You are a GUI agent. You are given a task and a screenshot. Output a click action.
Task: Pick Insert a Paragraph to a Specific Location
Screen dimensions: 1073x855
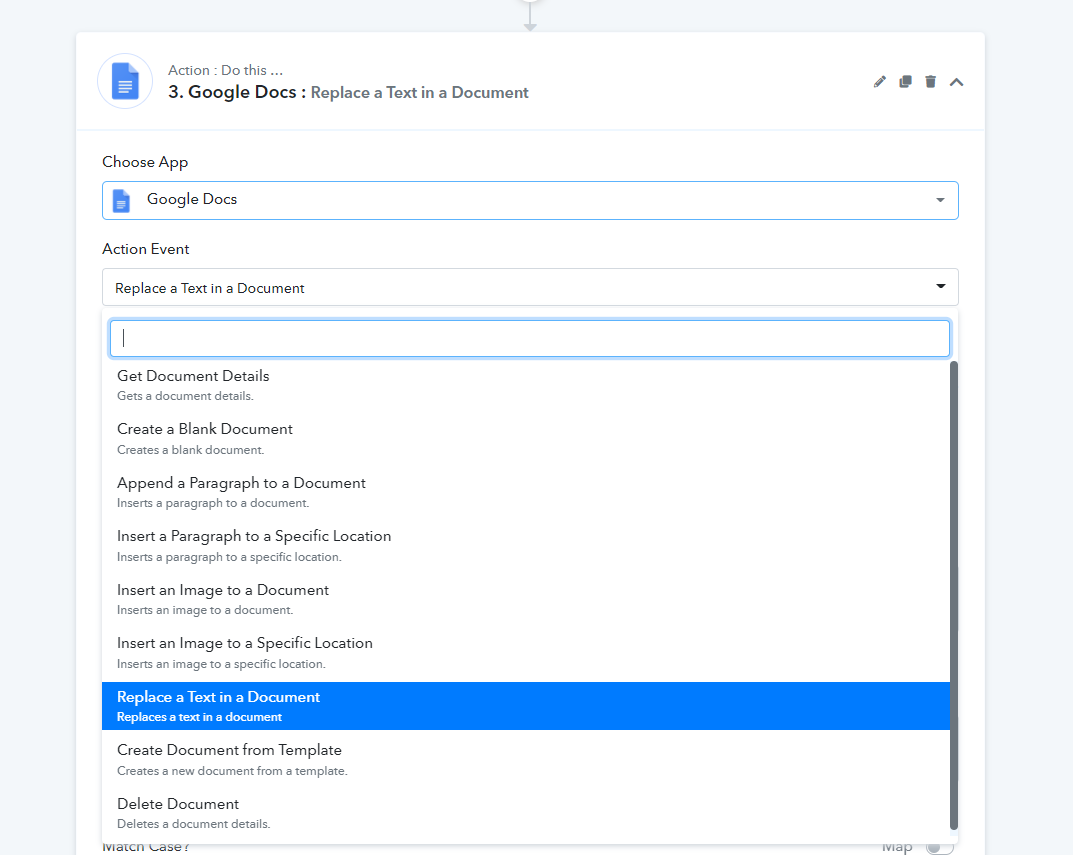pos(526,546)
